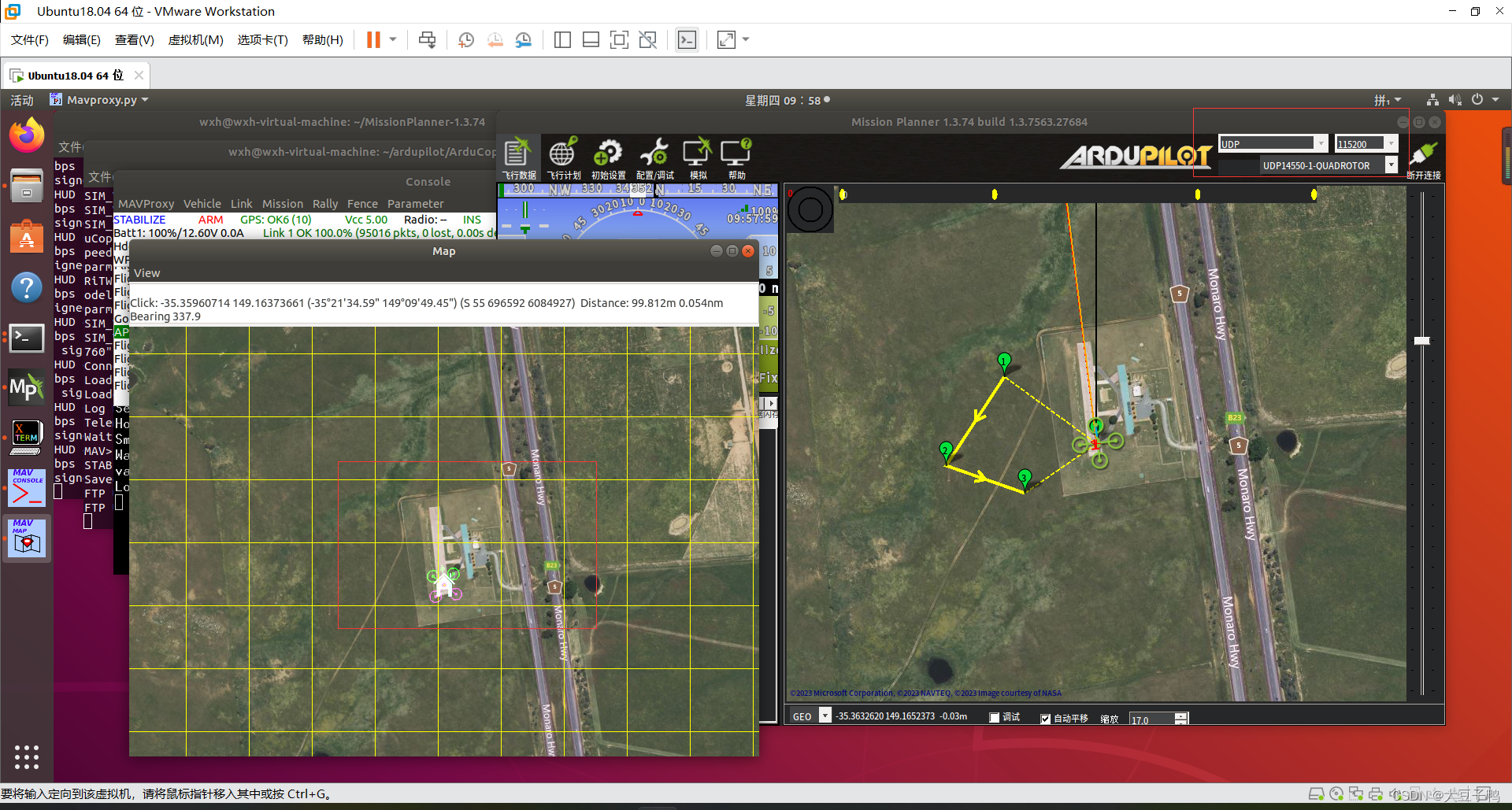Screen dimensions: 1512x810
Task: Click 活动 (Activities) in top bar
Action: point(22,100)
